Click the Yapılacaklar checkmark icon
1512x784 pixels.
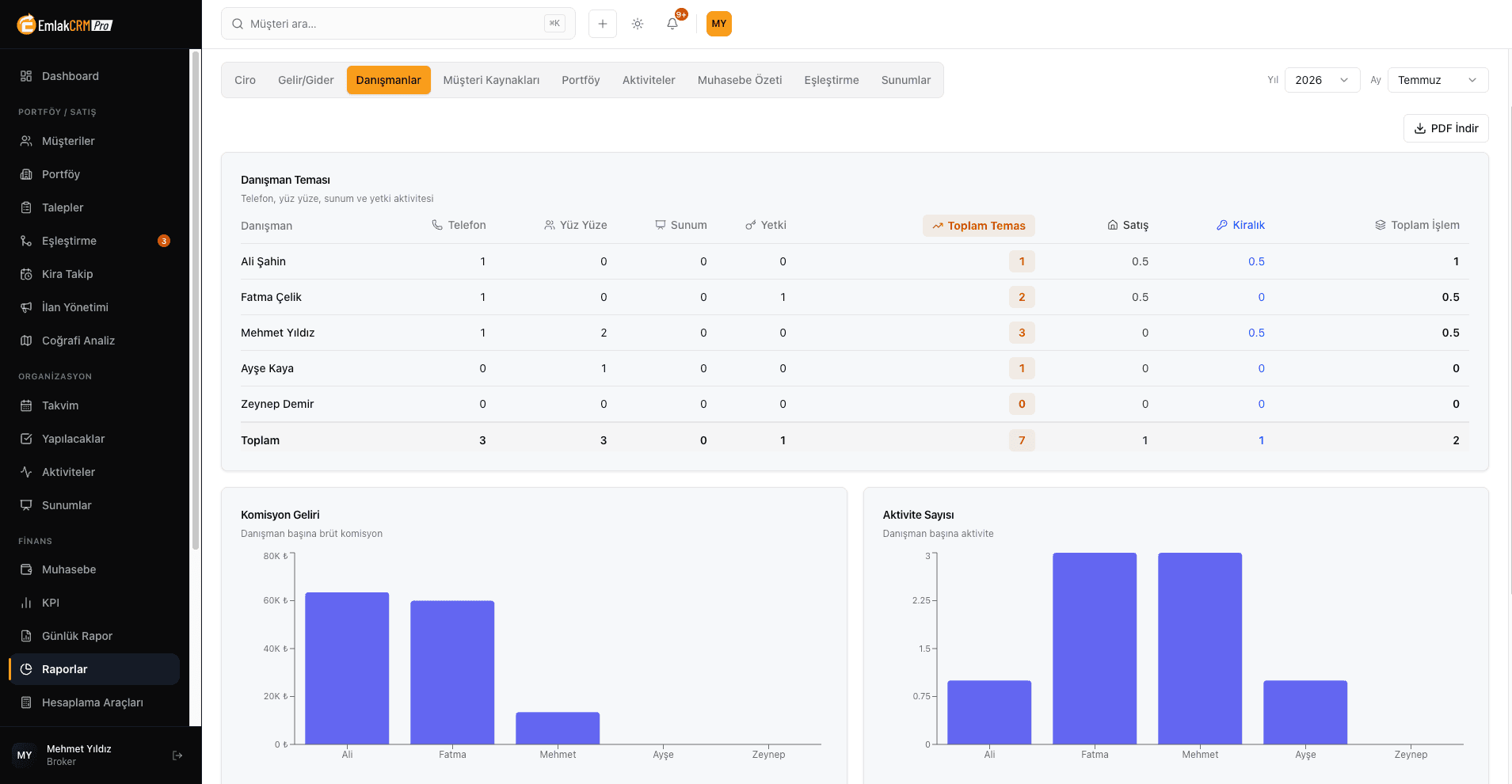pos(26,439)
